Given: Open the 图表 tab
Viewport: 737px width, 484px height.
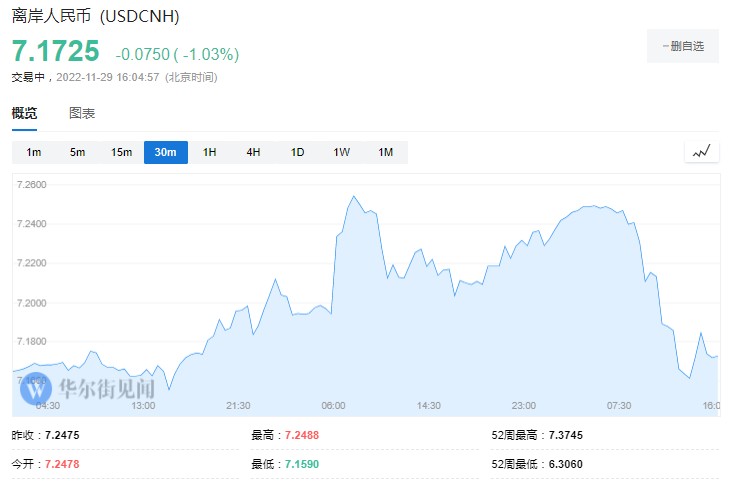Looking at the screenshot, I should coord(82,113).
